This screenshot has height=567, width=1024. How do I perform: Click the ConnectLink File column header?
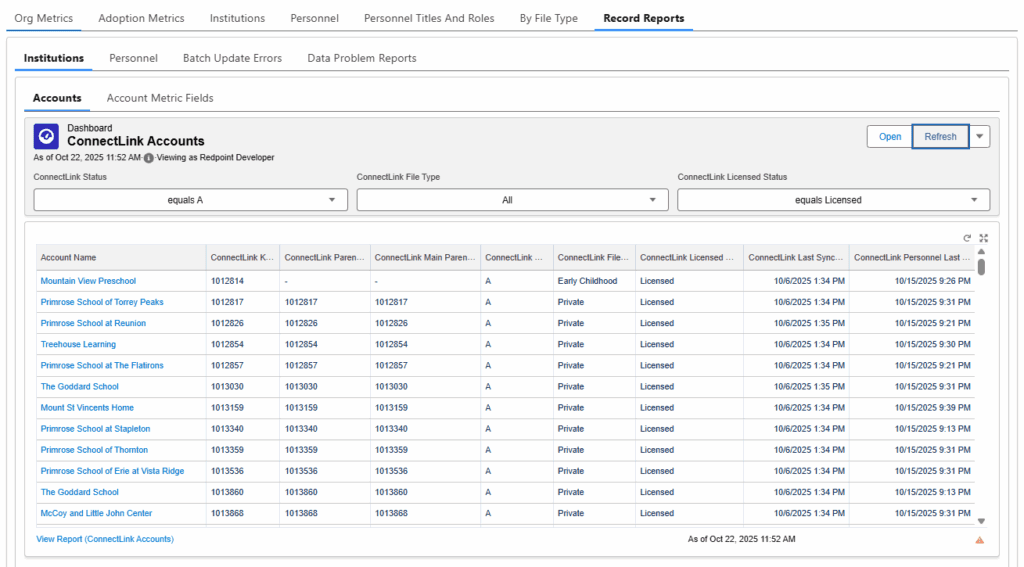point(594,257)
